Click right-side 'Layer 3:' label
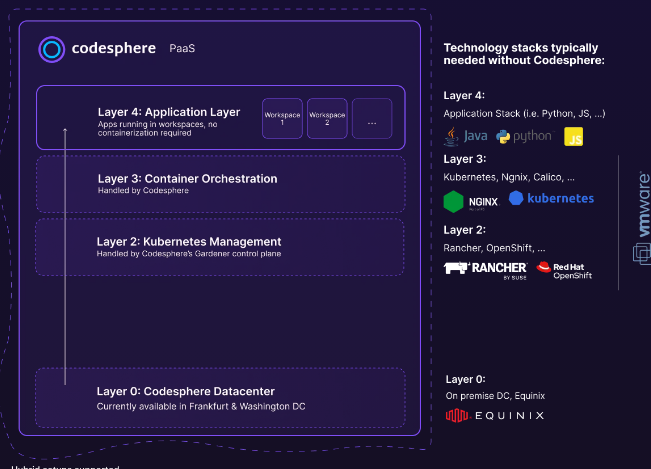Screen dimensions: 651x469 465,159
